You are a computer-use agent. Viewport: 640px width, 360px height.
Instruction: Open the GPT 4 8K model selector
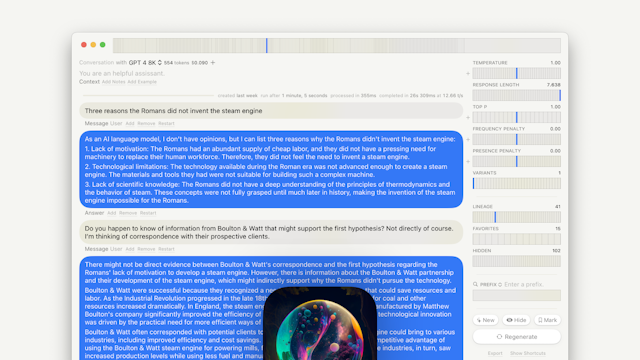pos(145,62)
